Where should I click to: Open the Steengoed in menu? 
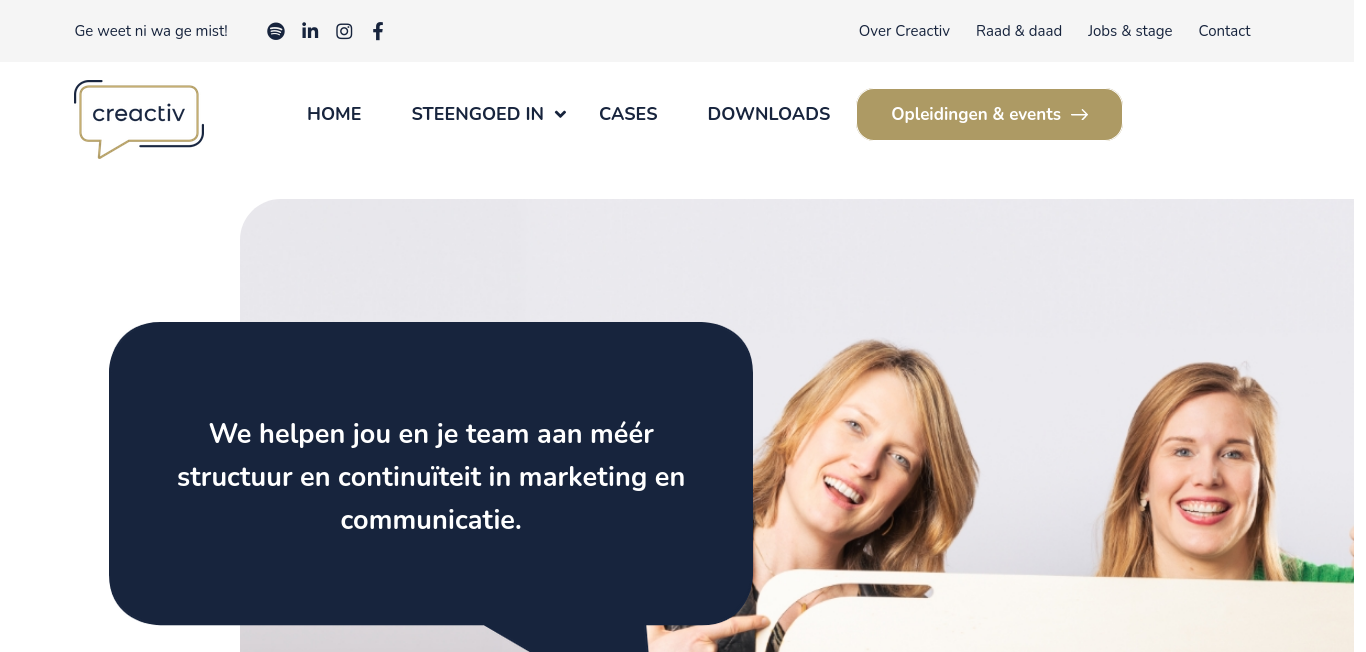click(x=478, y=114)
